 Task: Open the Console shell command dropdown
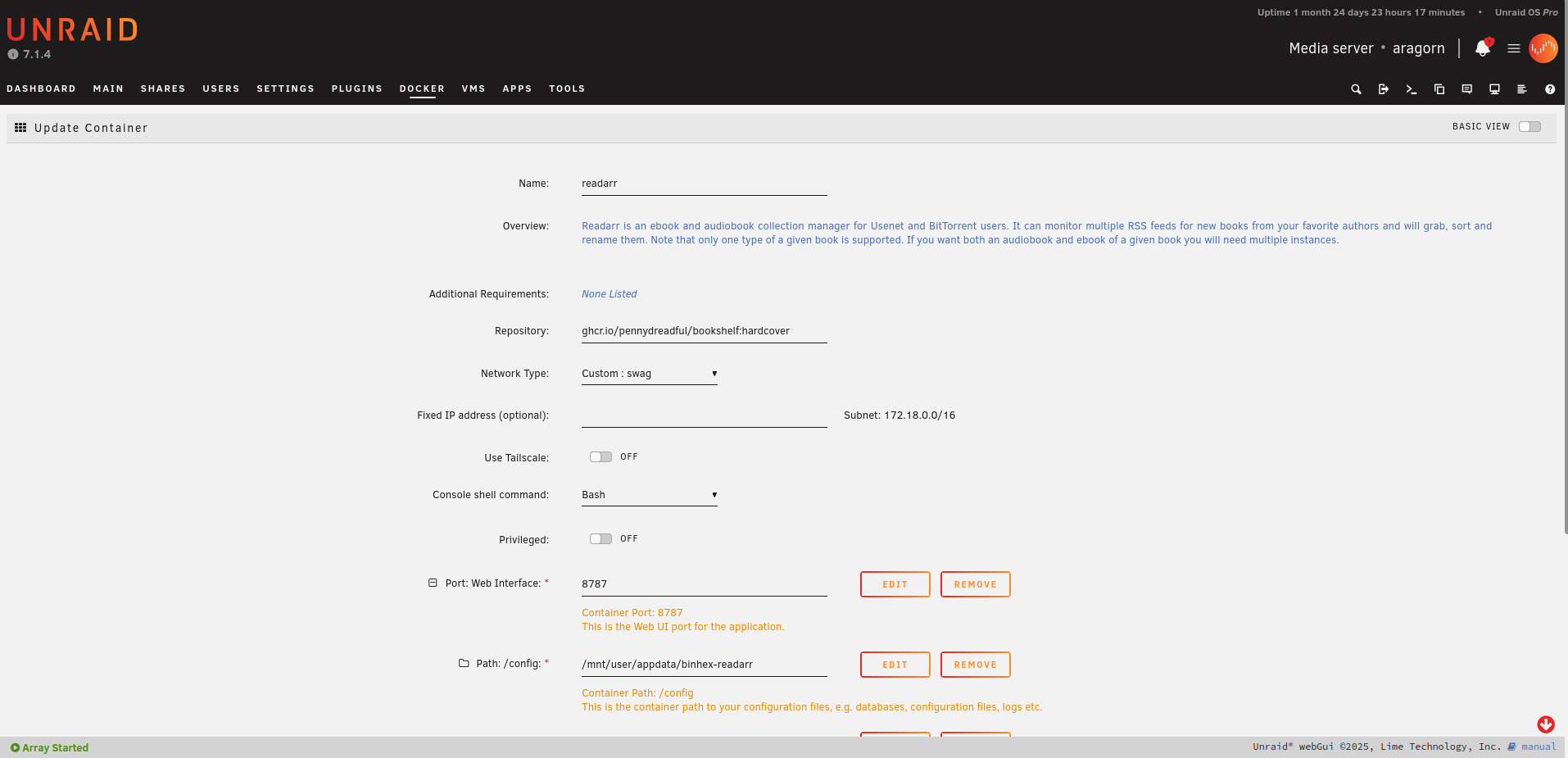pyautogui.click(x=650, y=495)
